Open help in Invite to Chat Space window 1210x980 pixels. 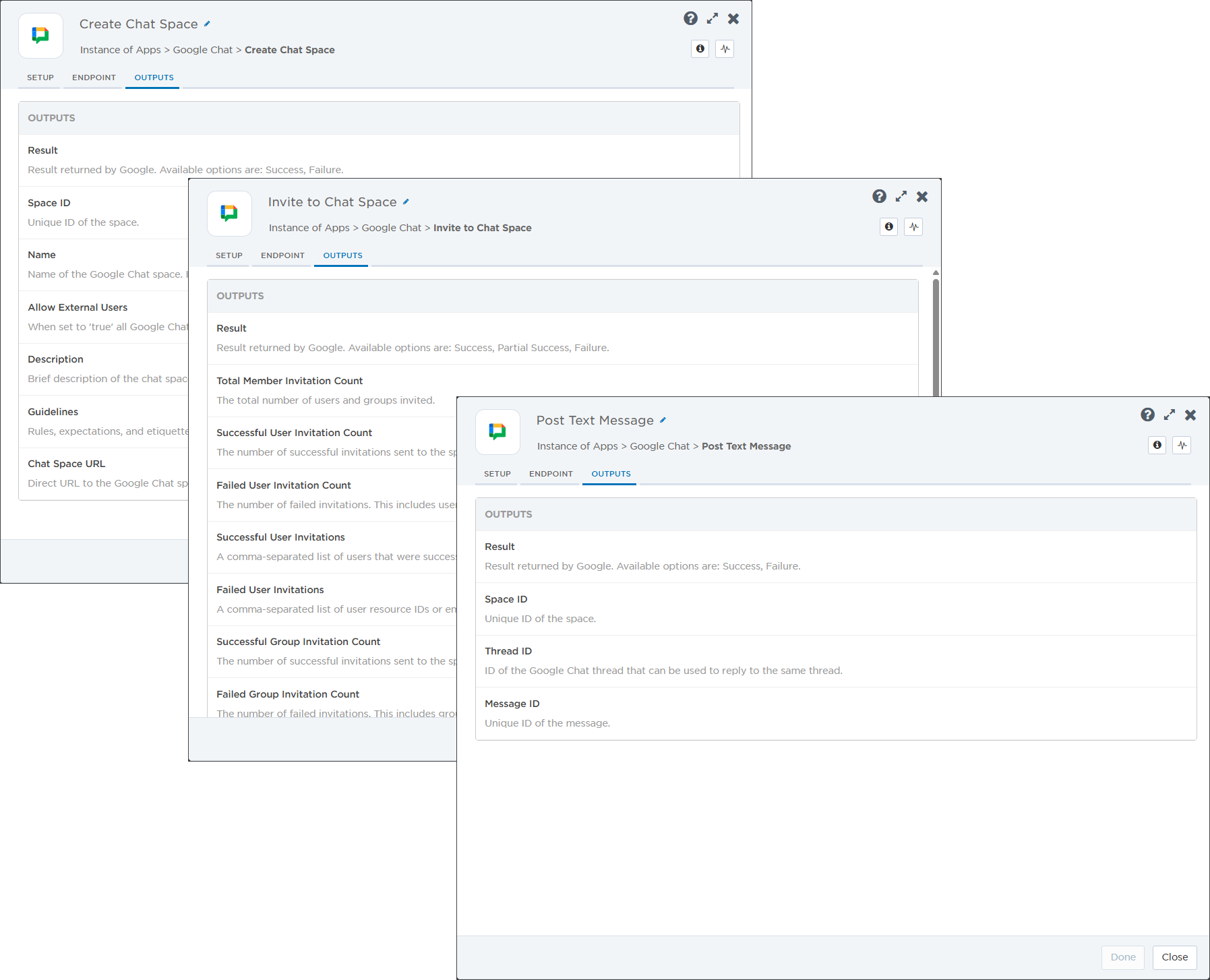click(x=879, y=197)
